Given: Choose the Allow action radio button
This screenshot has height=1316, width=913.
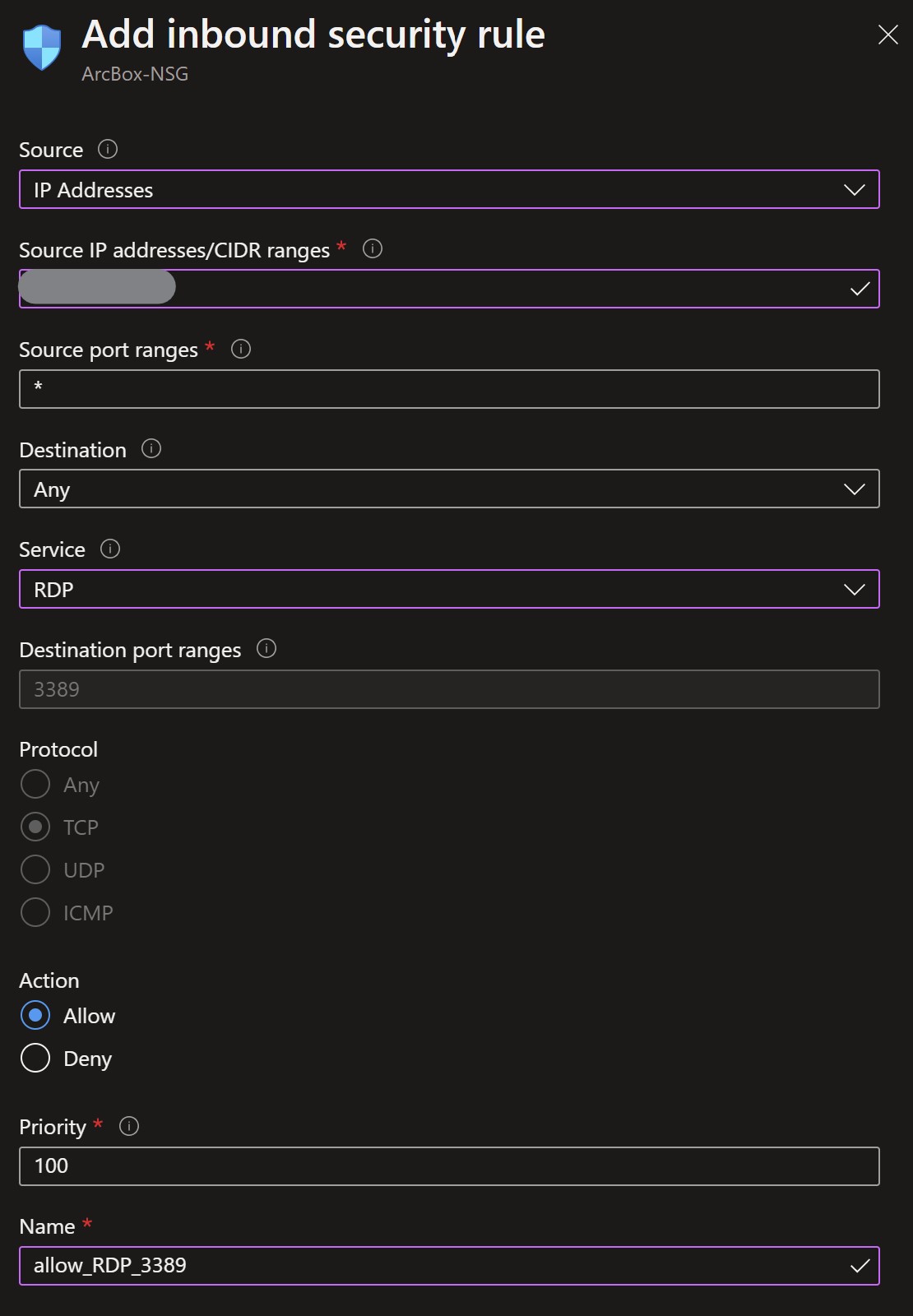Looking at the screenshot, I should pyautogui.click(x=35, y=1015).
